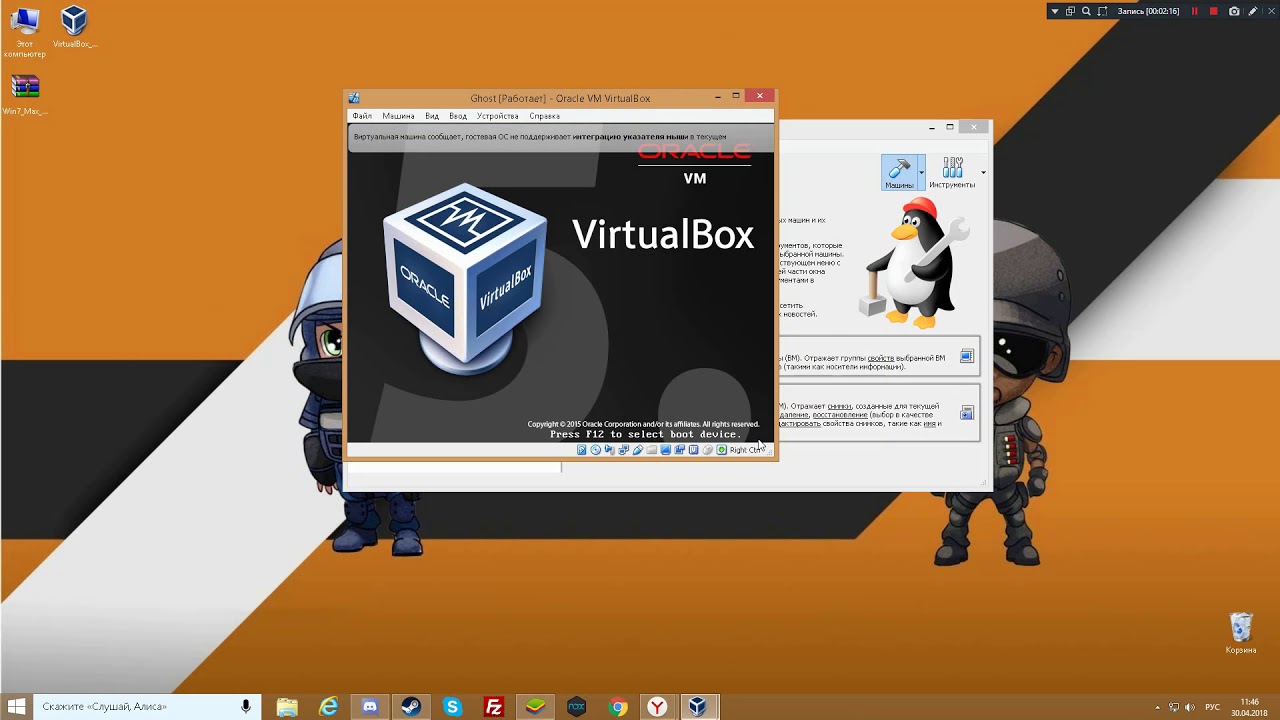Open the Устройства menu
The image size is (1280, 720).
coord(497,116)
